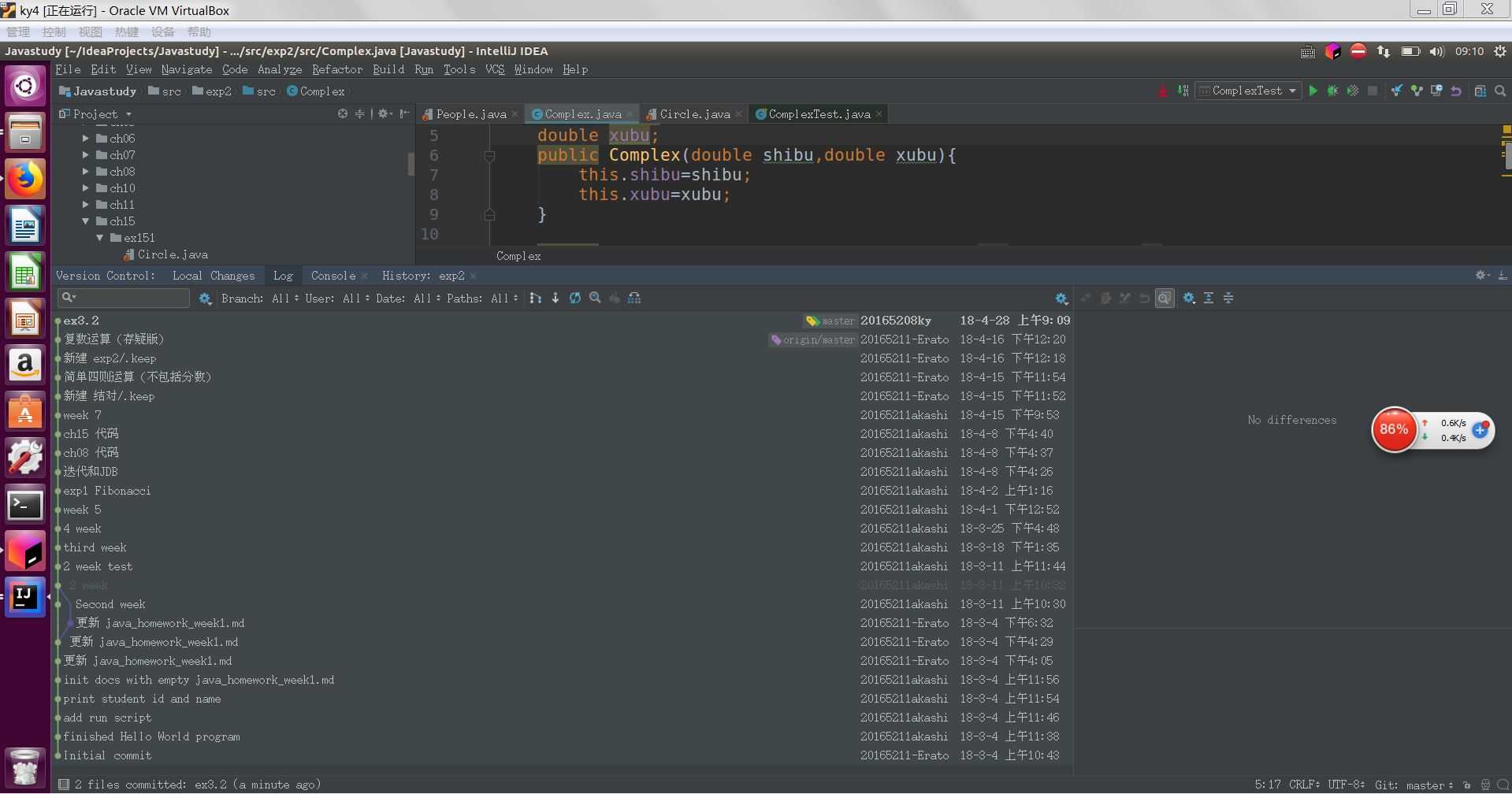Viewport: 1512px width, 794px height.
Task: Open Project panel gear settings
Action: tap(385, 113)
